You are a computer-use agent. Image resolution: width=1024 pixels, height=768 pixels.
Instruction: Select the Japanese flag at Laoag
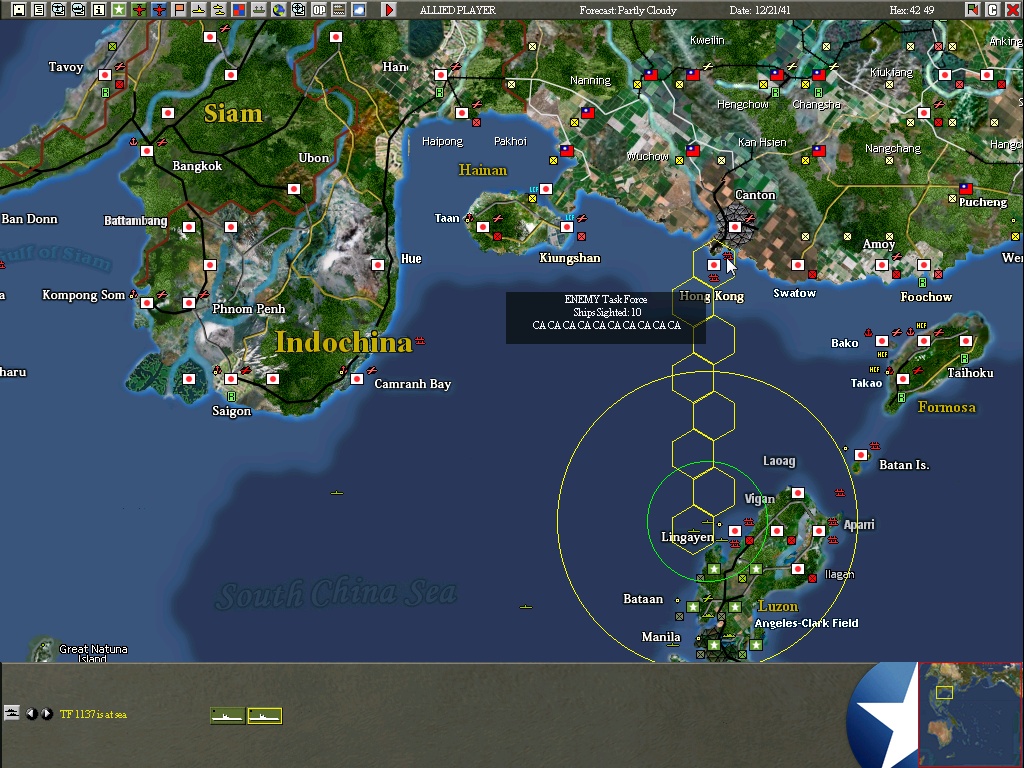click(797, 492)
